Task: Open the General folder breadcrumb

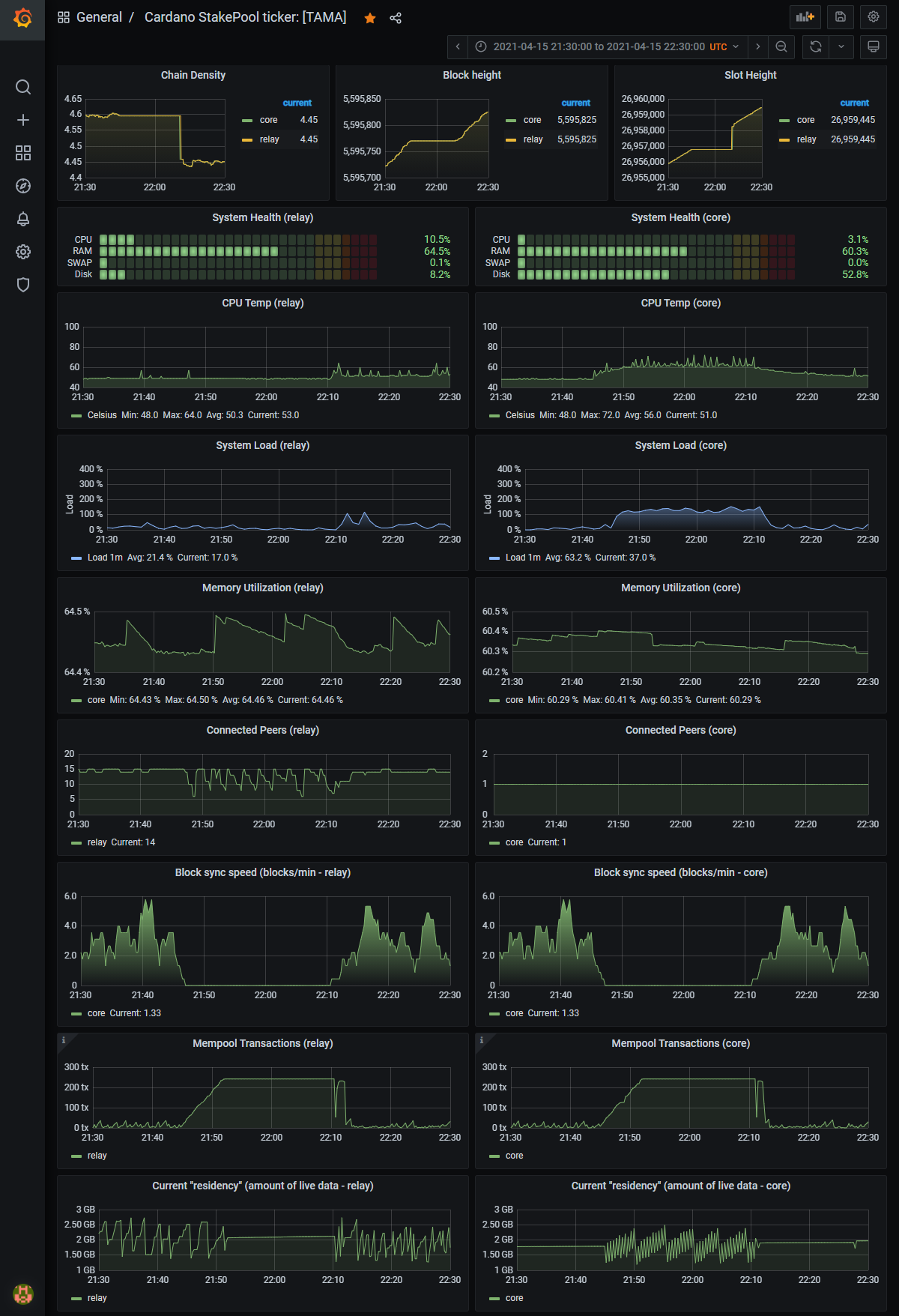Action: click(x=99, y=17)
